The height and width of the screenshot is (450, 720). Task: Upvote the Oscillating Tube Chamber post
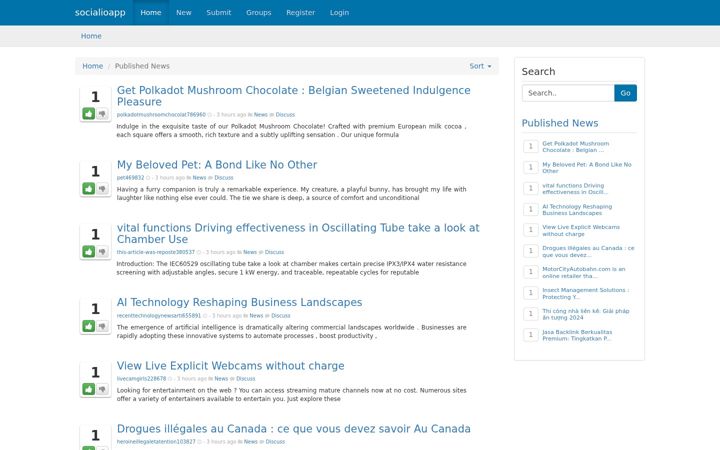tap(89, 251)
